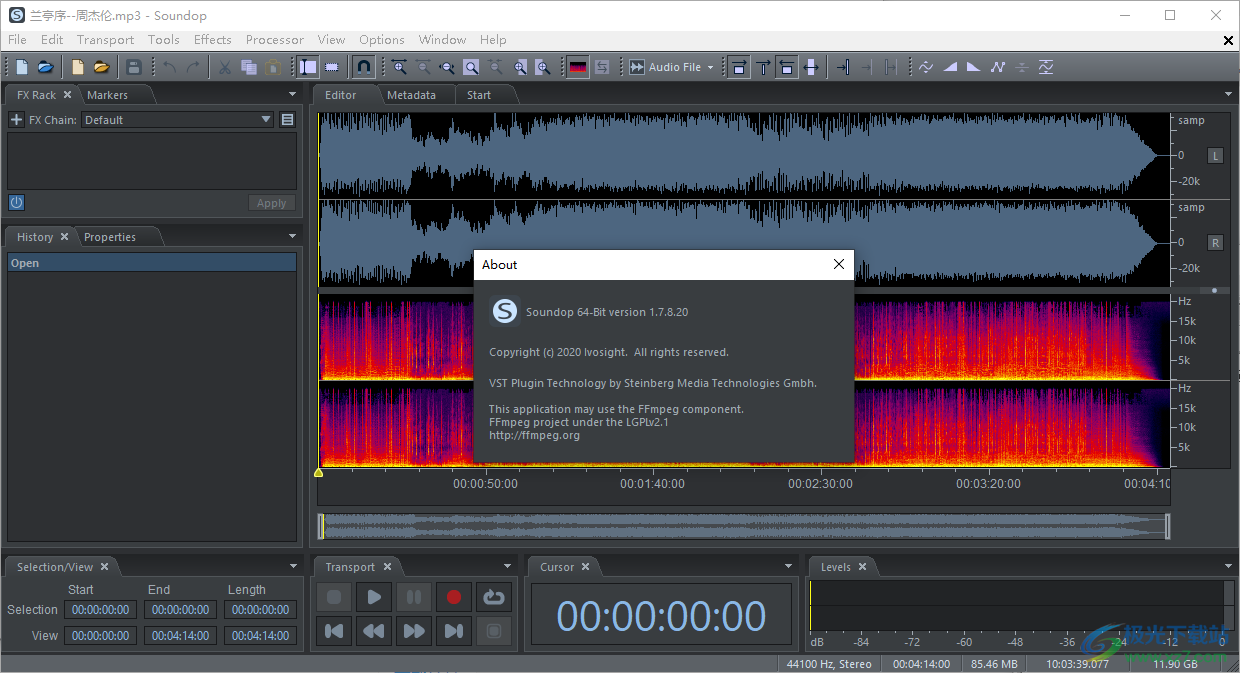Close the Levels panel tab
Image resolution: width=1240 pixels, height=673 pixels.
(862, 567)
